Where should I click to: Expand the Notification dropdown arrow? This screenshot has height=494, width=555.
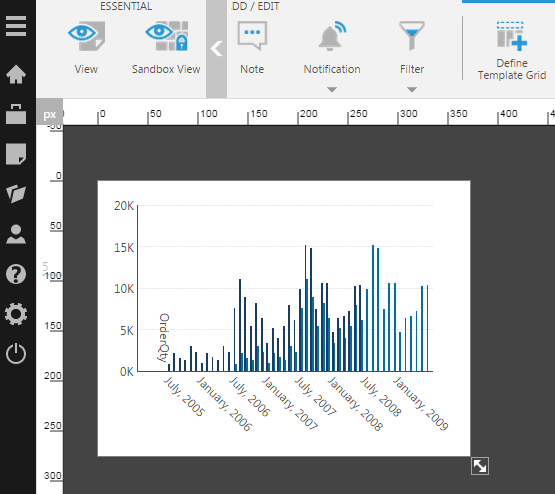[x=332, y=90]
